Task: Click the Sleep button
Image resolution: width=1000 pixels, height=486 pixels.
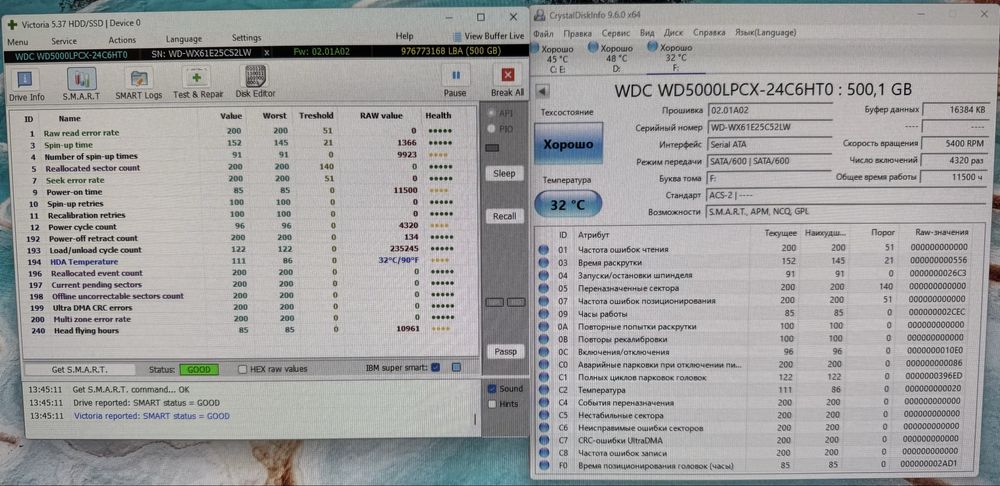Action: pyautogui.click(x=504, y=173)
